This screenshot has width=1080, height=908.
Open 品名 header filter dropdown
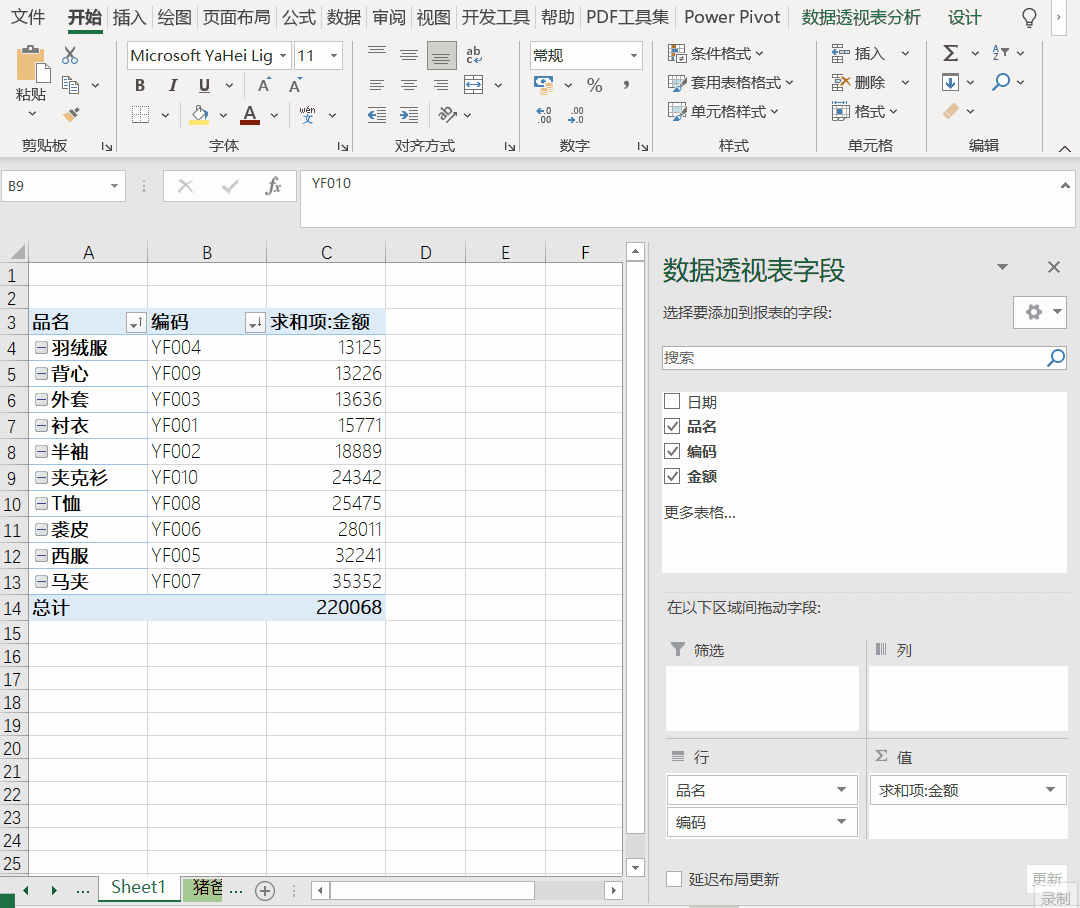coord(136,322)
